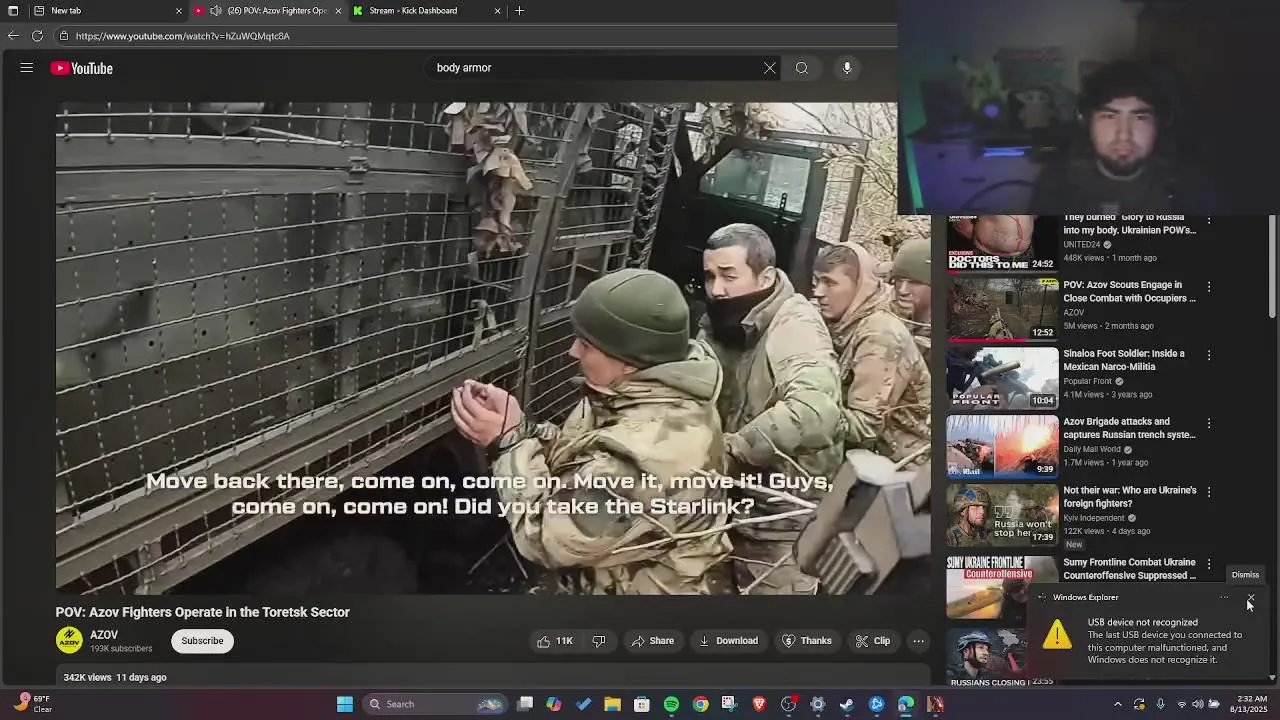Open the AZOV channel name link
Screen dimensions: 1280x720
[104, 635]
